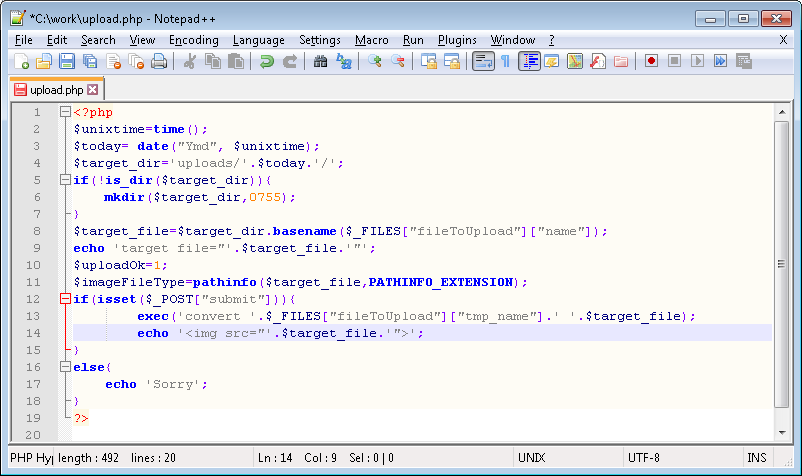802x476 pixels.
Task: Toggle Show all characters pilcrow icon
Action: click(506, 61)
